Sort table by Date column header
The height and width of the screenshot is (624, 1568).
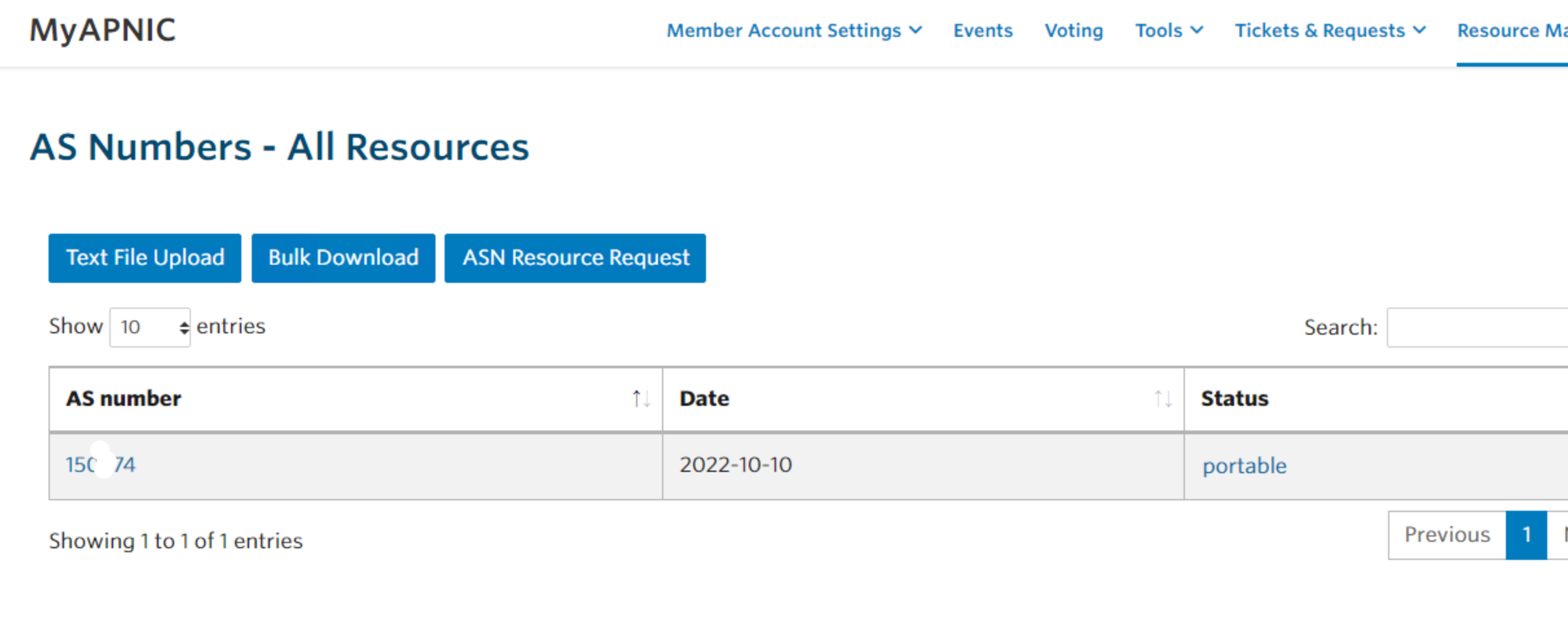point(923,399)
